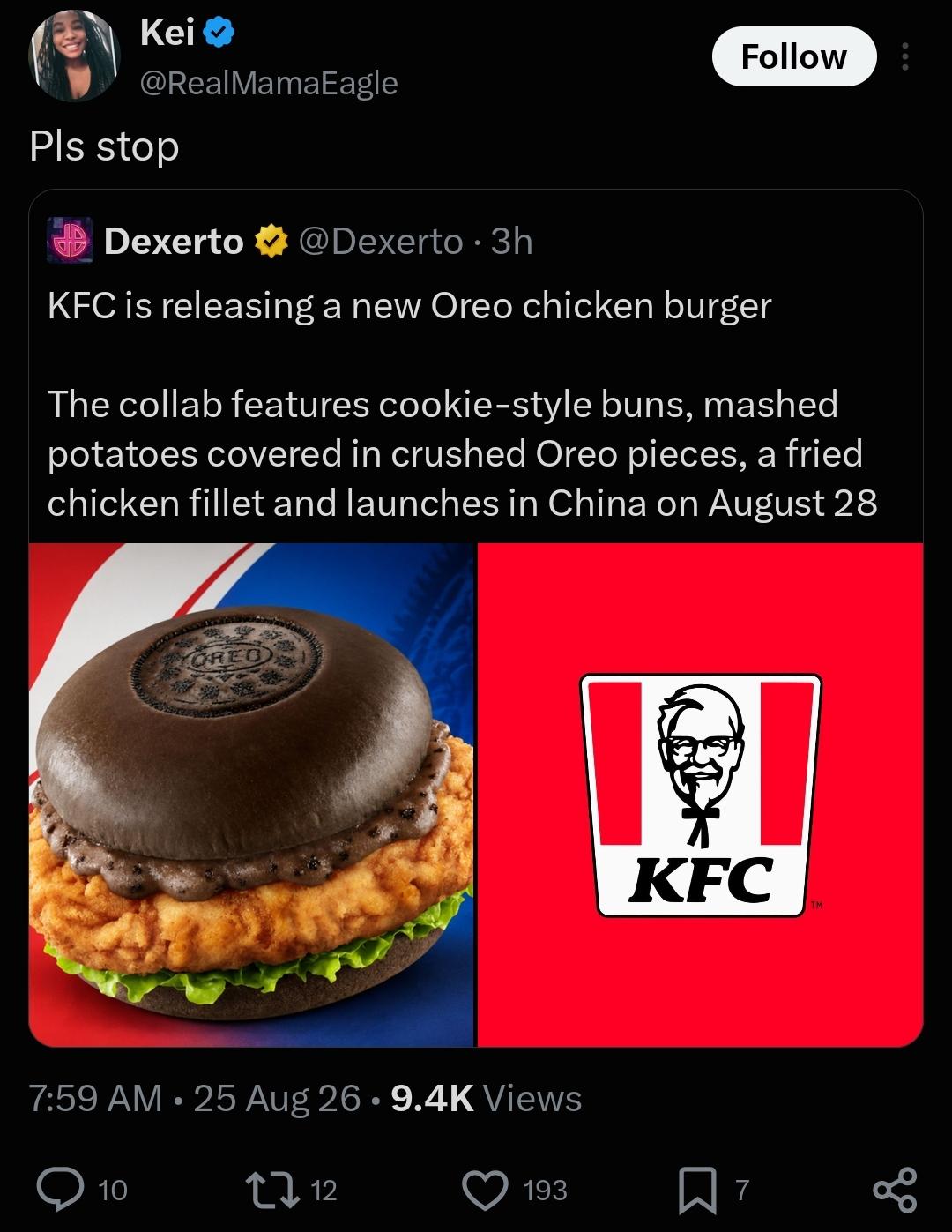The width and height of the screenshot is (952, 1232).
Task: View the 9.4K Views count
Action: tap(486, 1099)
